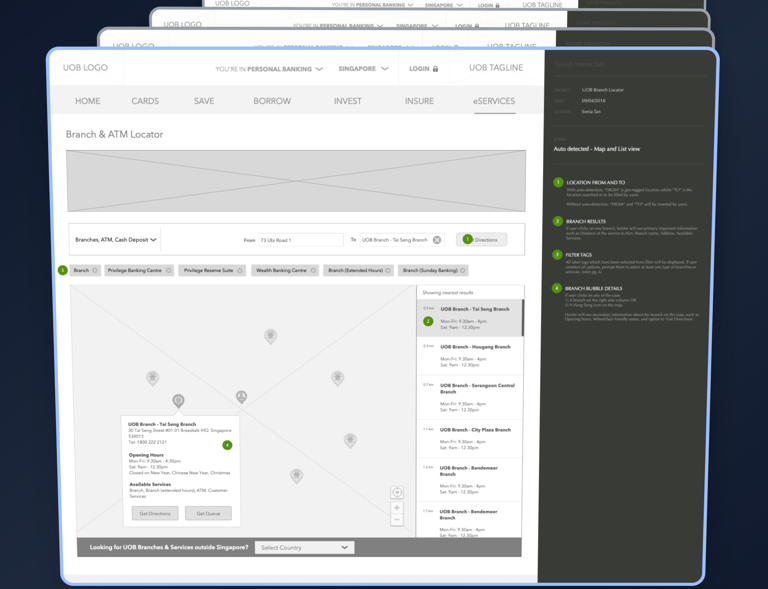Clear the To field with its X icon
This screenshot has width=768, height=589.
(436, 240)
